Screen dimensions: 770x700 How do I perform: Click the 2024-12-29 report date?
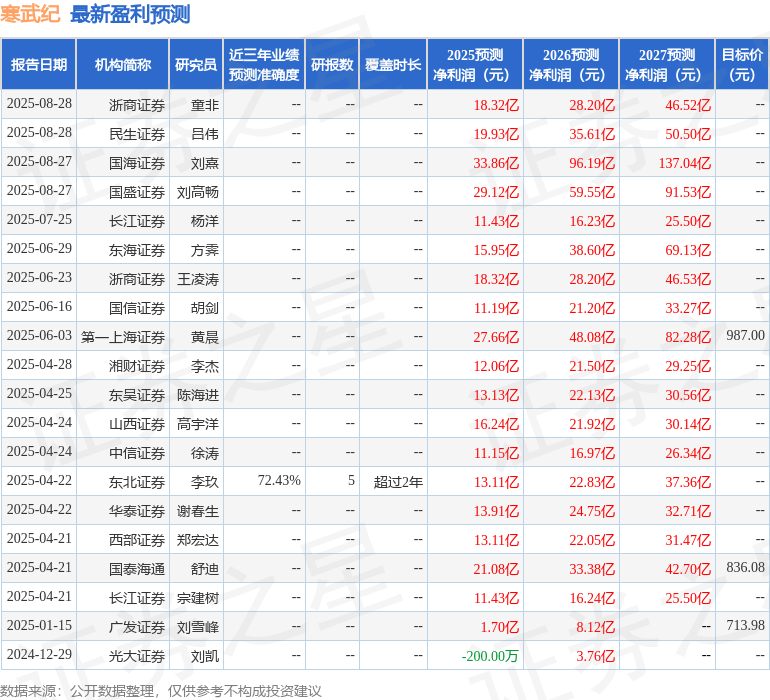39,654
